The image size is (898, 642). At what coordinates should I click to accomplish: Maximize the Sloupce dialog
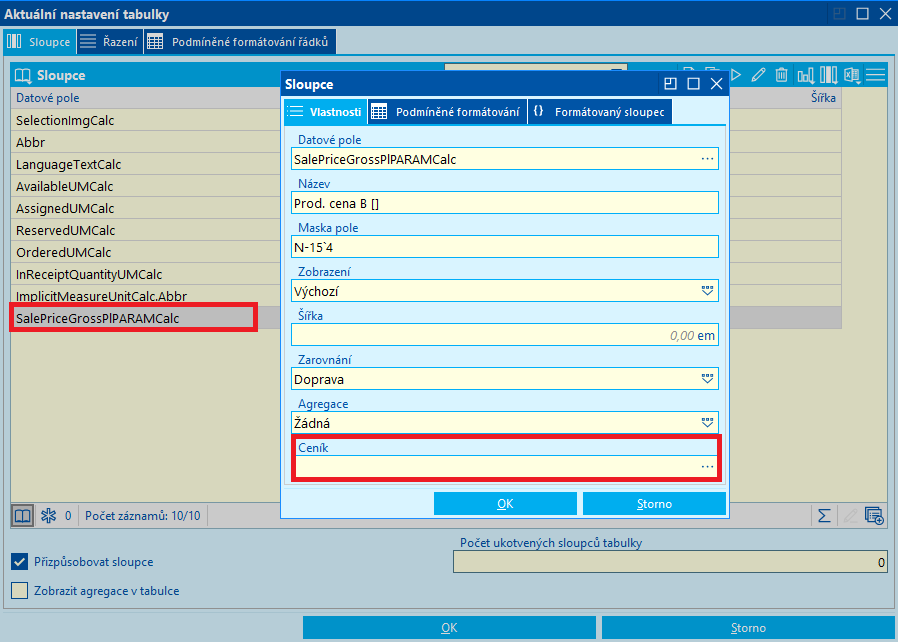[693, 84]
